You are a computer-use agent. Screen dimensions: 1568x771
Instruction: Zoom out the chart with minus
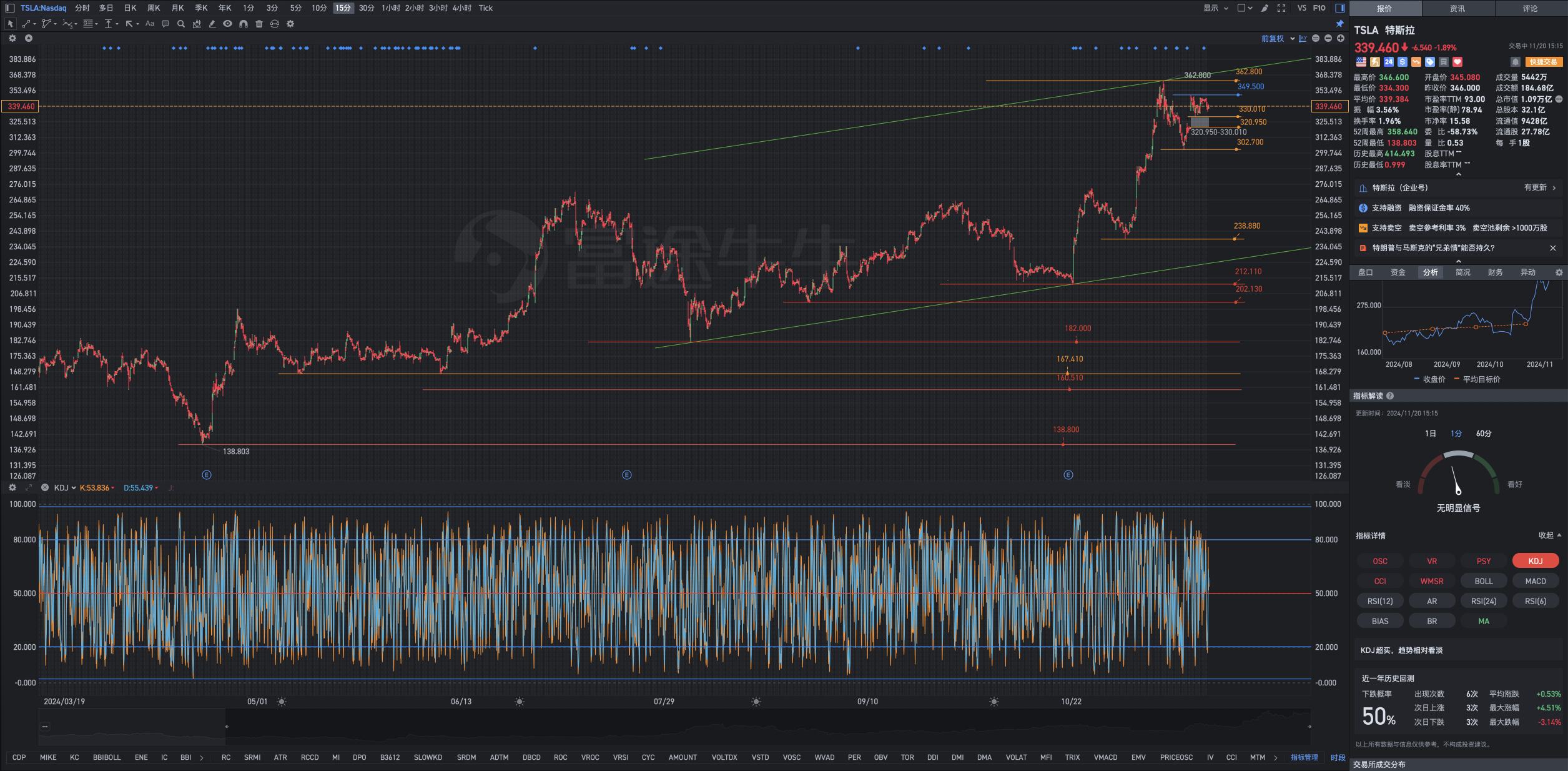point(1328,39)
